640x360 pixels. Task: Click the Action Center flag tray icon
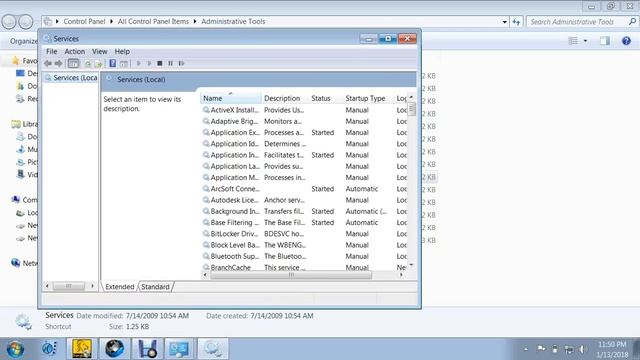click(541, 349)
